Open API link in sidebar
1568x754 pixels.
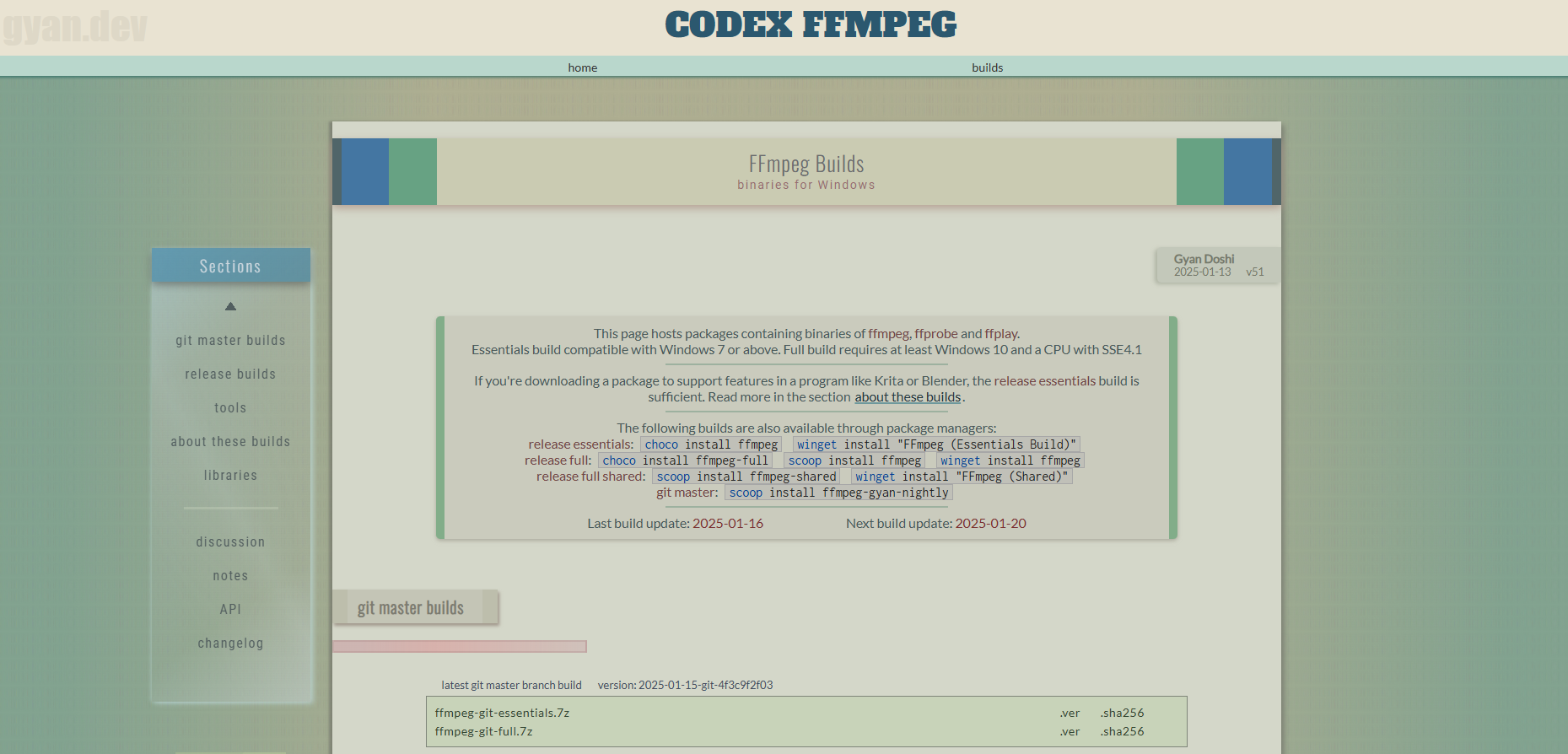[x=230, y=609]
